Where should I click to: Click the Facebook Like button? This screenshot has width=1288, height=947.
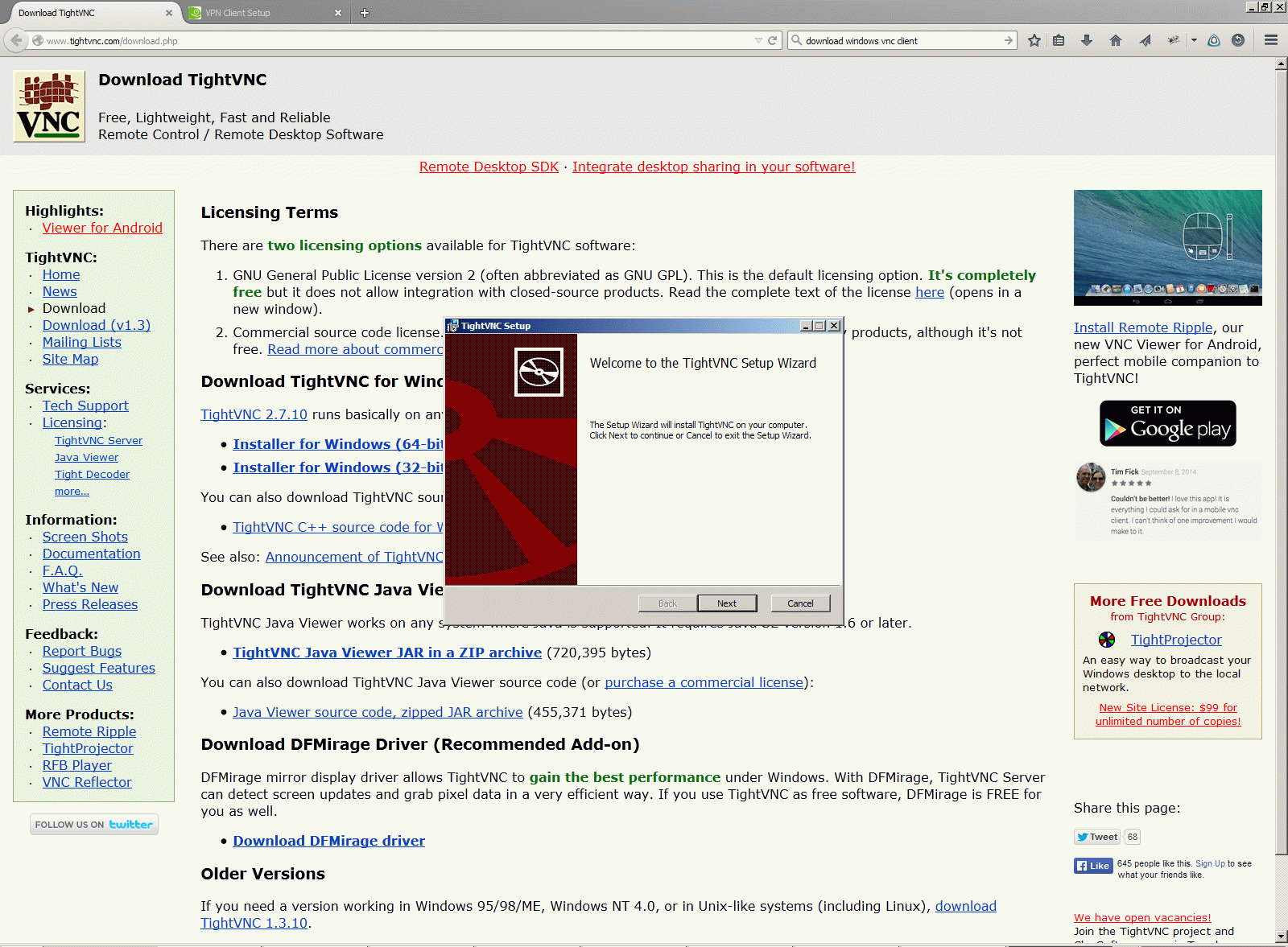[x=1093, y=866]
